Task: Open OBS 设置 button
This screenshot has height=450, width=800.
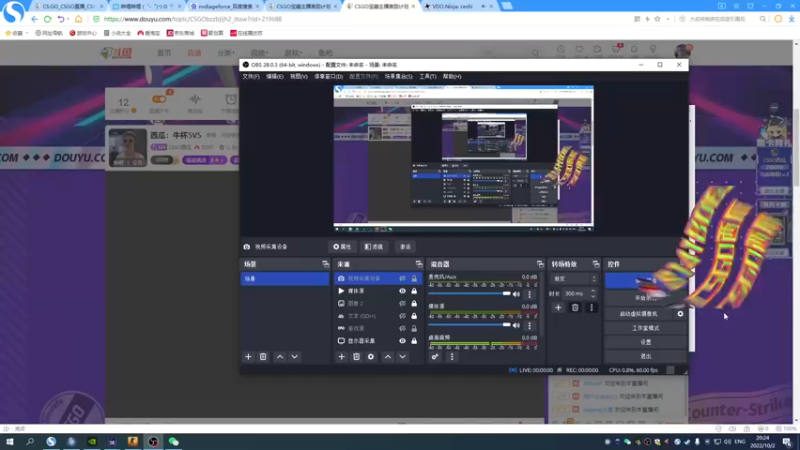Action: point(645,342)
